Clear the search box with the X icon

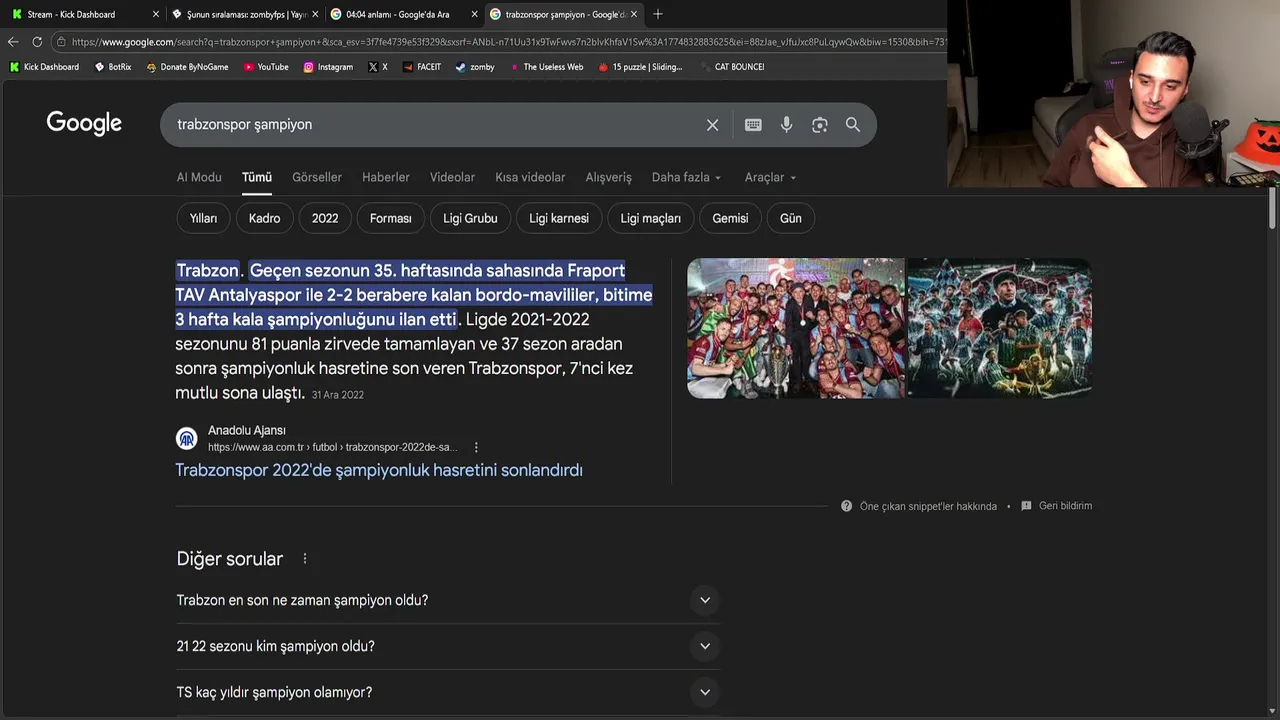click(x=712, y=125)
